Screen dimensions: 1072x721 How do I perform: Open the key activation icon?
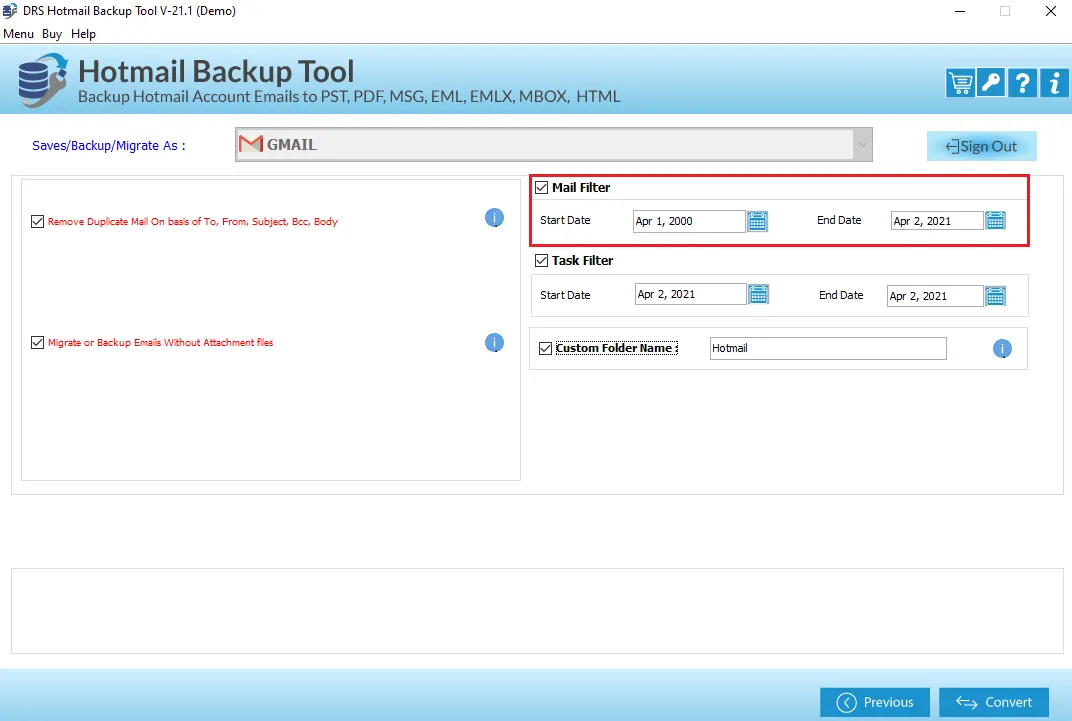pos(991,83)
